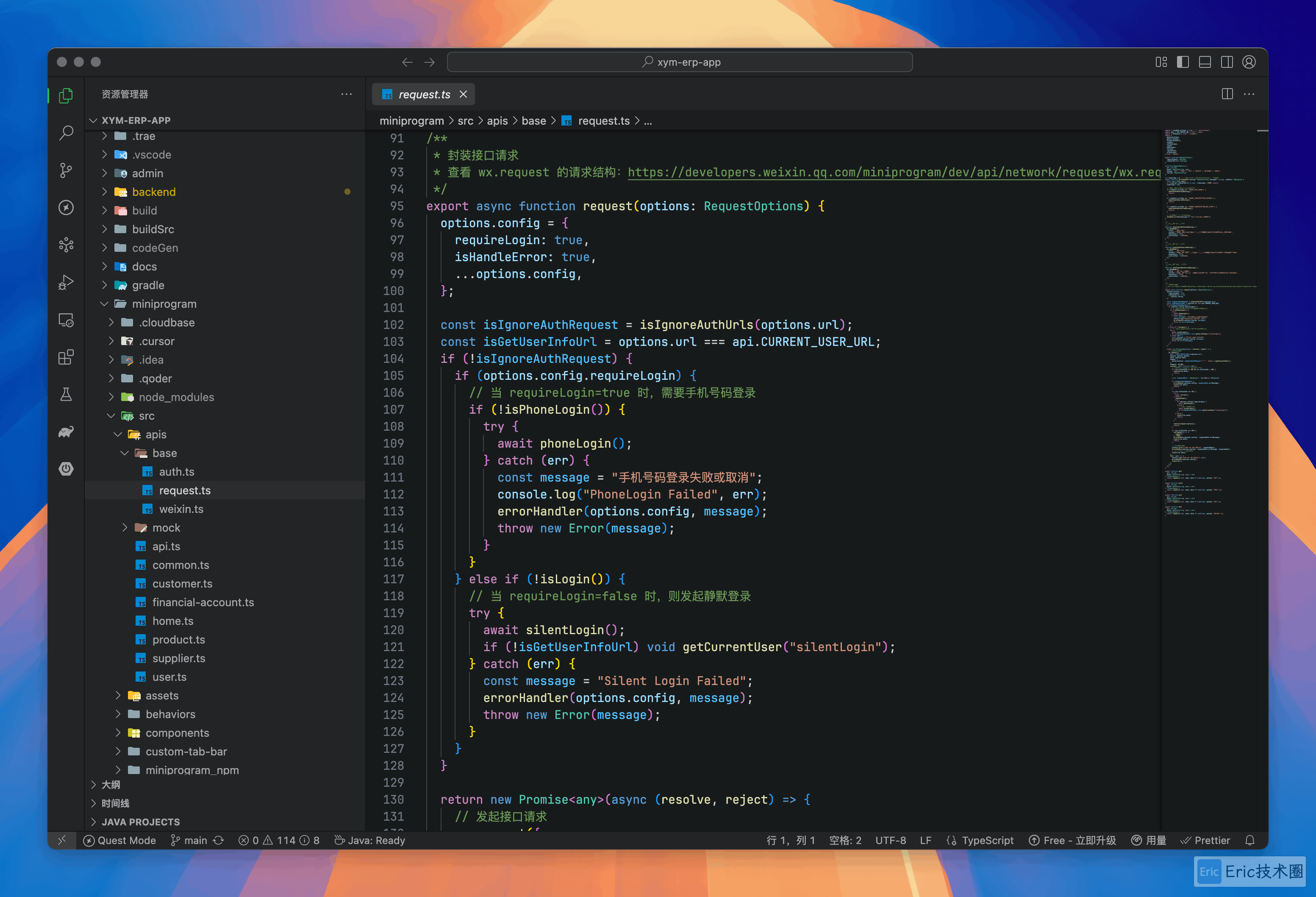Toggle the bottom panel visibility

click(x=1205, y=62)
